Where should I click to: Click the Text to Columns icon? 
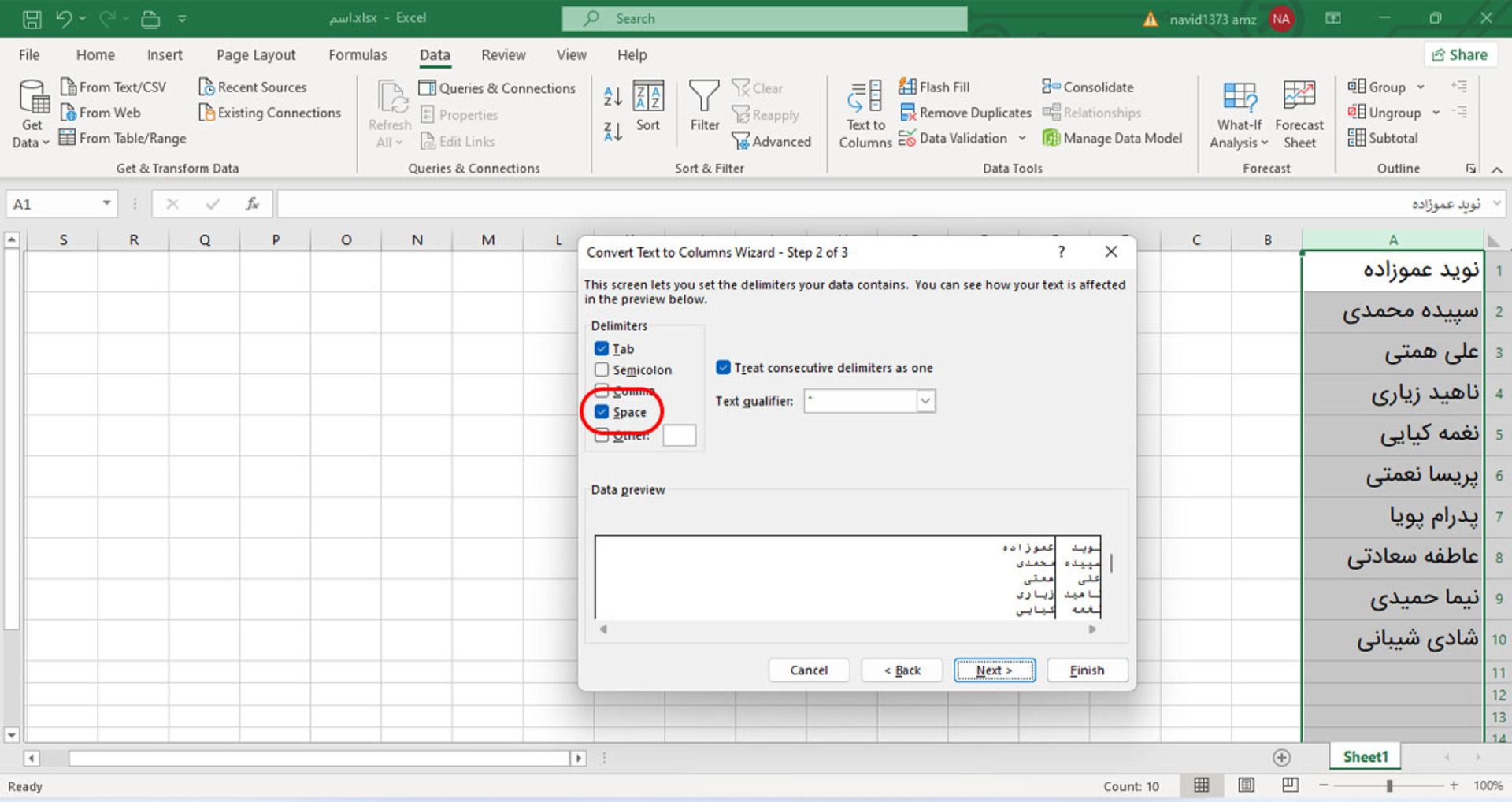pyautogui.click(x=865, y=98)
